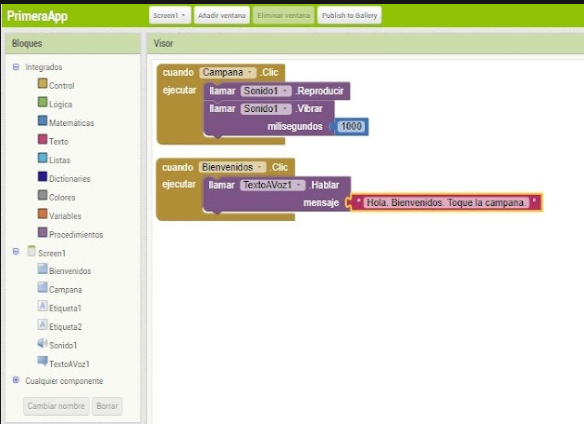This screenshot has height=424, width=584.
Task: Select the TextoAVoz1 speech bubble icon
Action: coord(42,361)
